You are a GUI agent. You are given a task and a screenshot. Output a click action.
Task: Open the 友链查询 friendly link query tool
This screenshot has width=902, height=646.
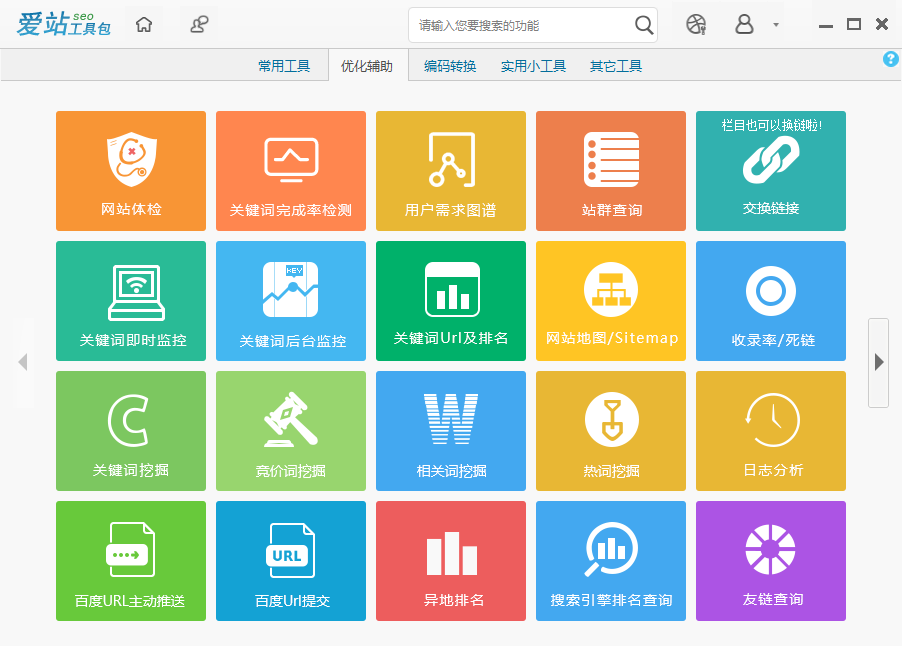pos(770,560)
